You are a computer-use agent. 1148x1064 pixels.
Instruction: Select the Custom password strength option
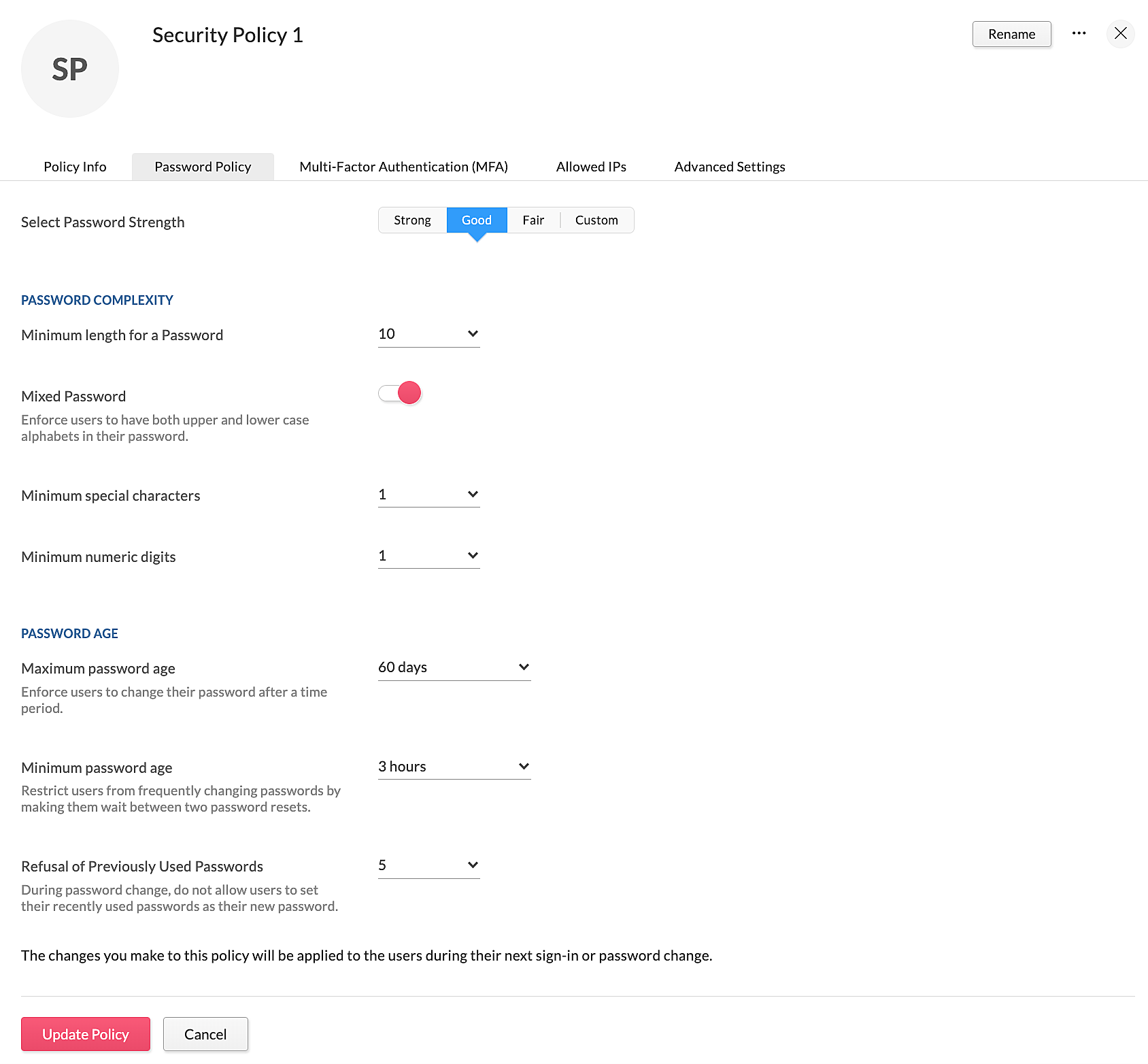(x=596, y=220)
